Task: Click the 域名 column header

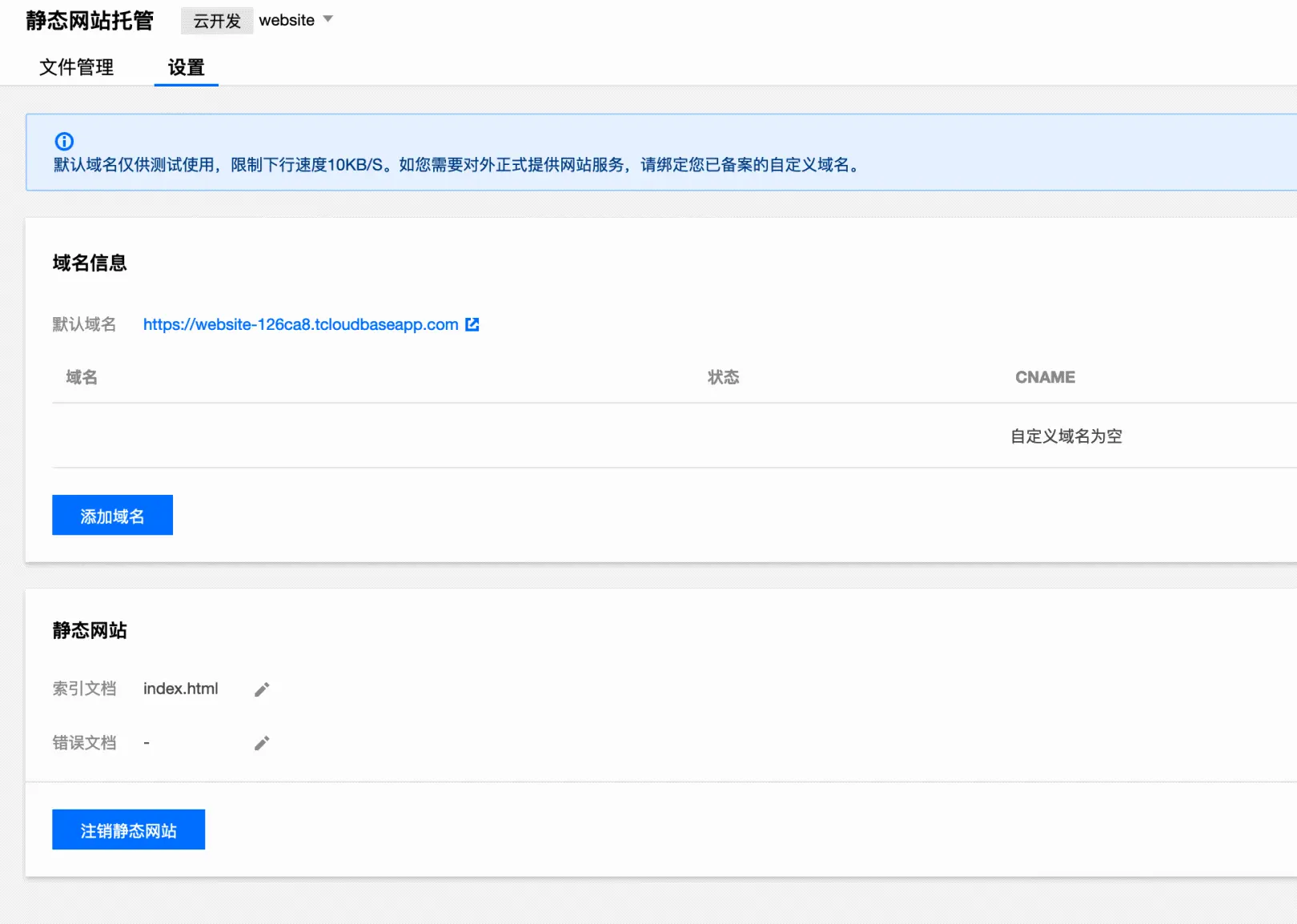Action: (82, 377)
